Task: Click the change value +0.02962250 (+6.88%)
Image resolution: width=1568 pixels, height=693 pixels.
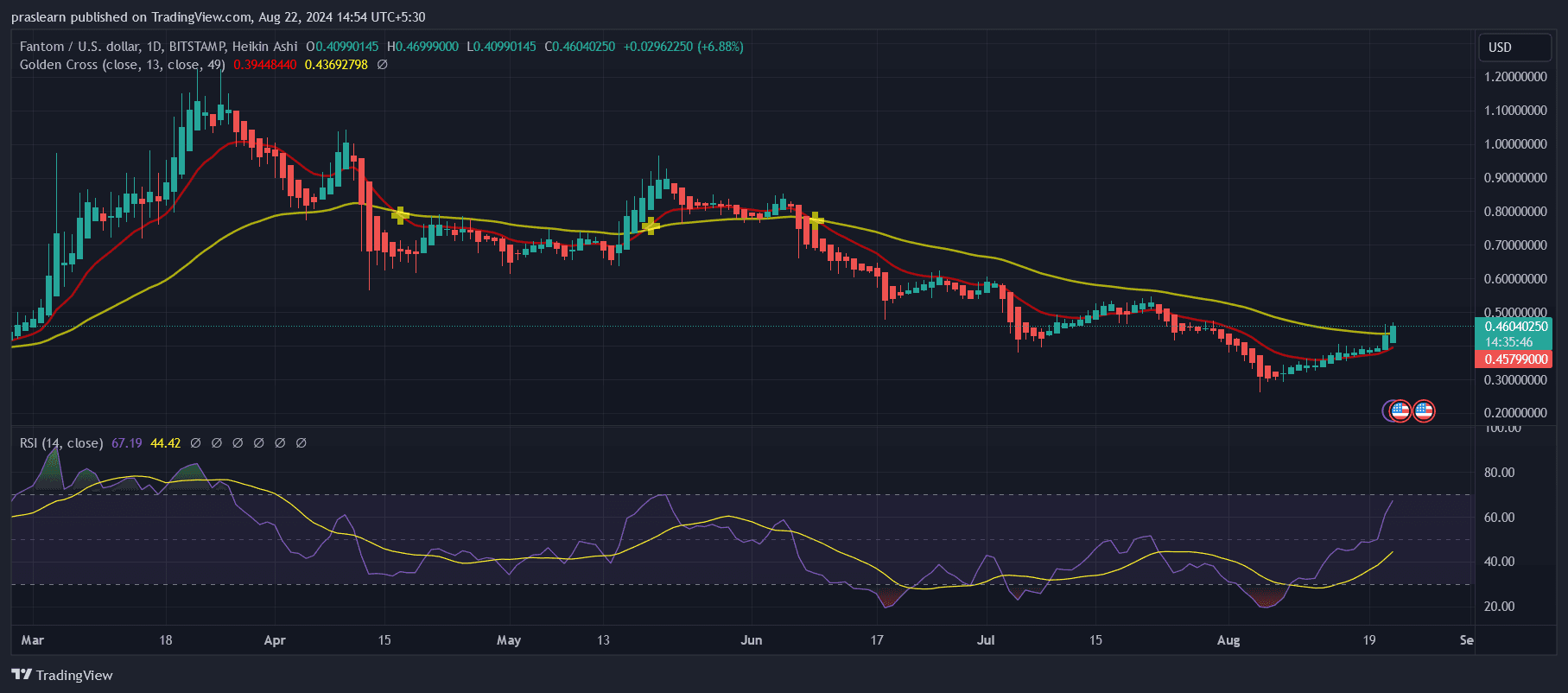Action: pyautogui.click(x=683, y=47)
